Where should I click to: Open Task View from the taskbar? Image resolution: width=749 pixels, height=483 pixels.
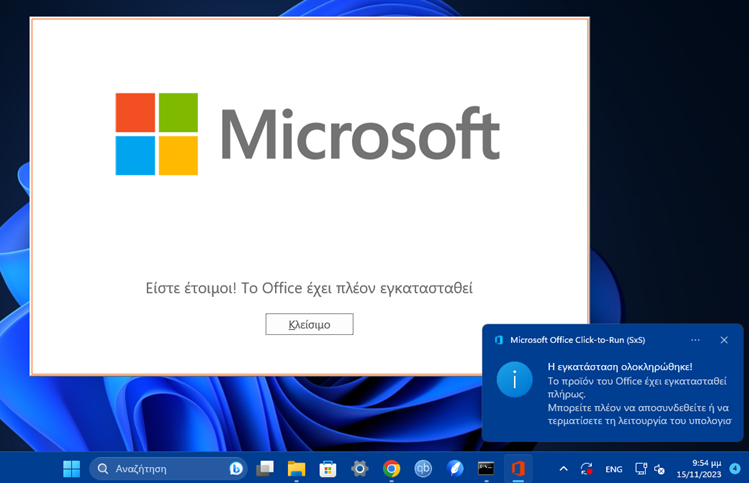(265, 469)
